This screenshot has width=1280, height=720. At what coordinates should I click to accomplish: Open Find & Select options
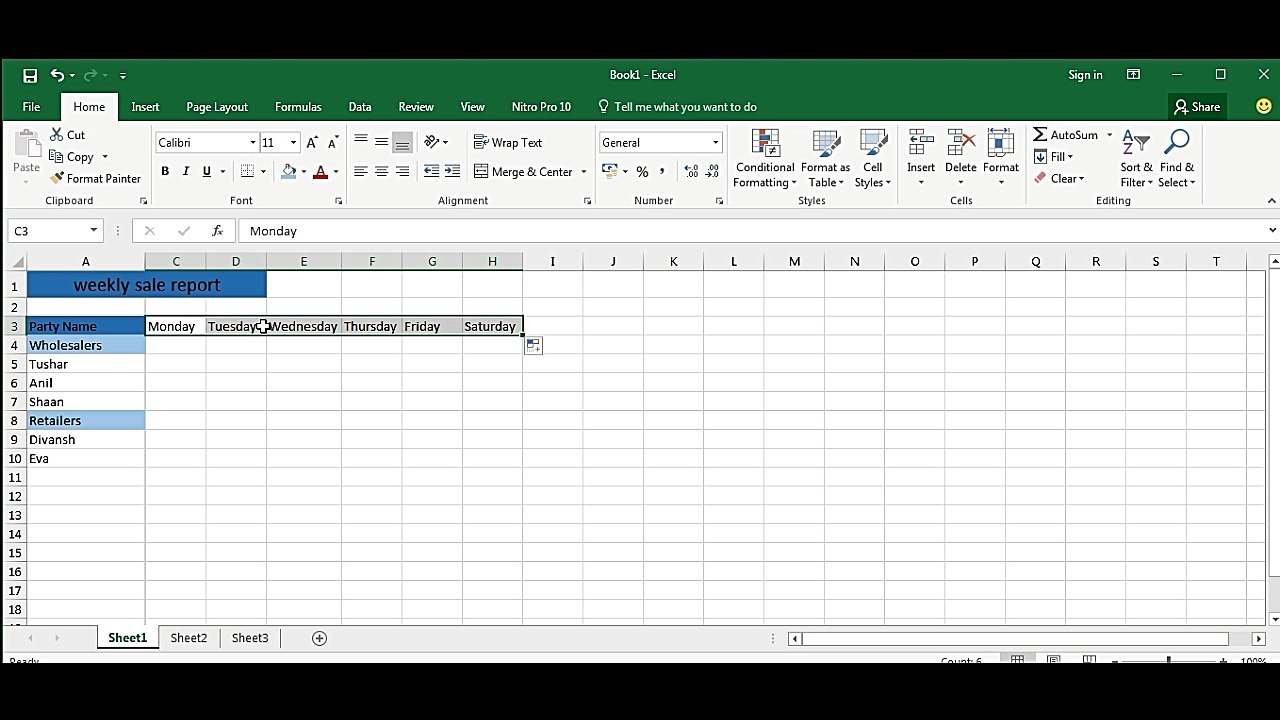coord(1177,158)
